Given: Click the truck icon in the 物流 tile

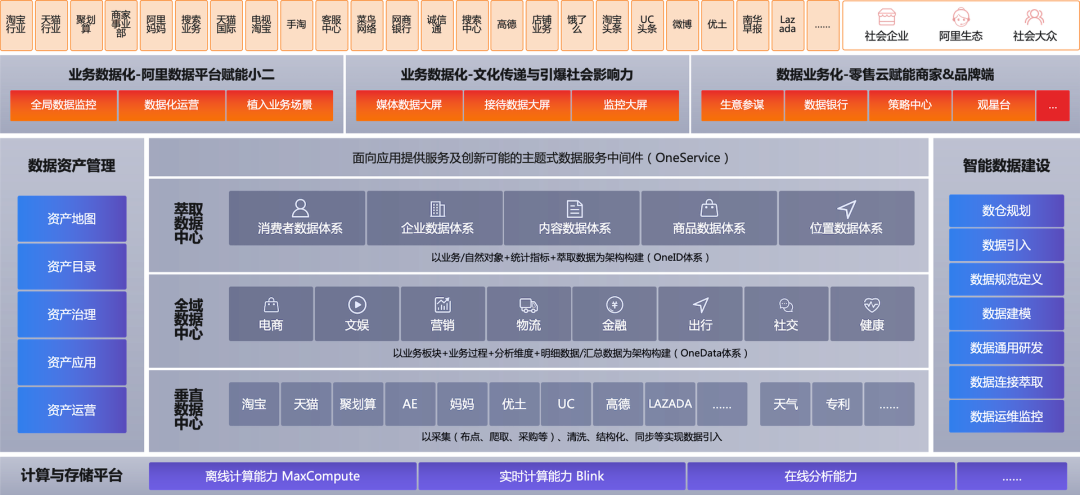Looking at the screenshot, I should [528, 304].
